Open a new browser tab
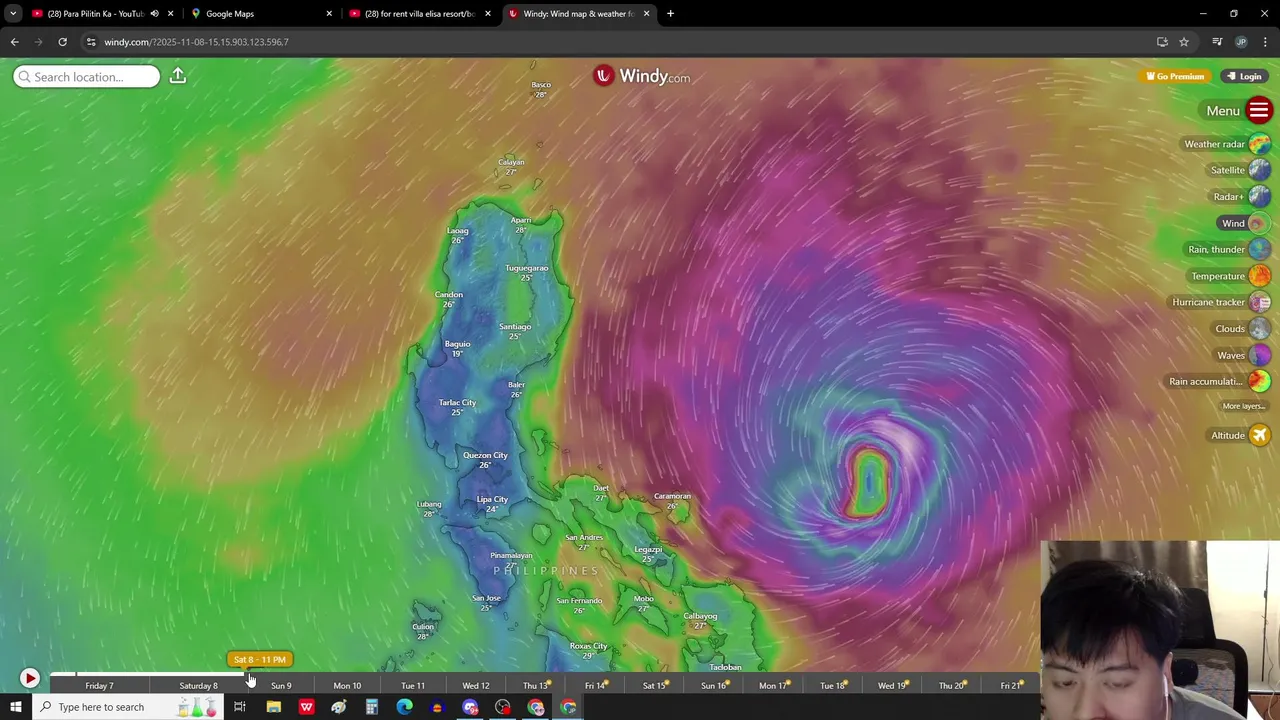Viewport: 1280px width, 720px height. [x=670, y=14]
